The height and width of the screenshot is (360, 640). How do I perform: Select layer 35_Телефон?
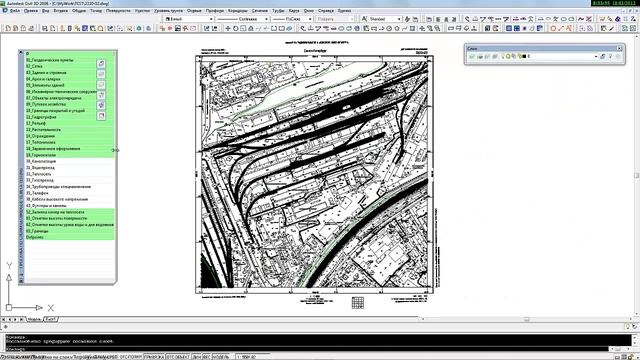[70, 193]
